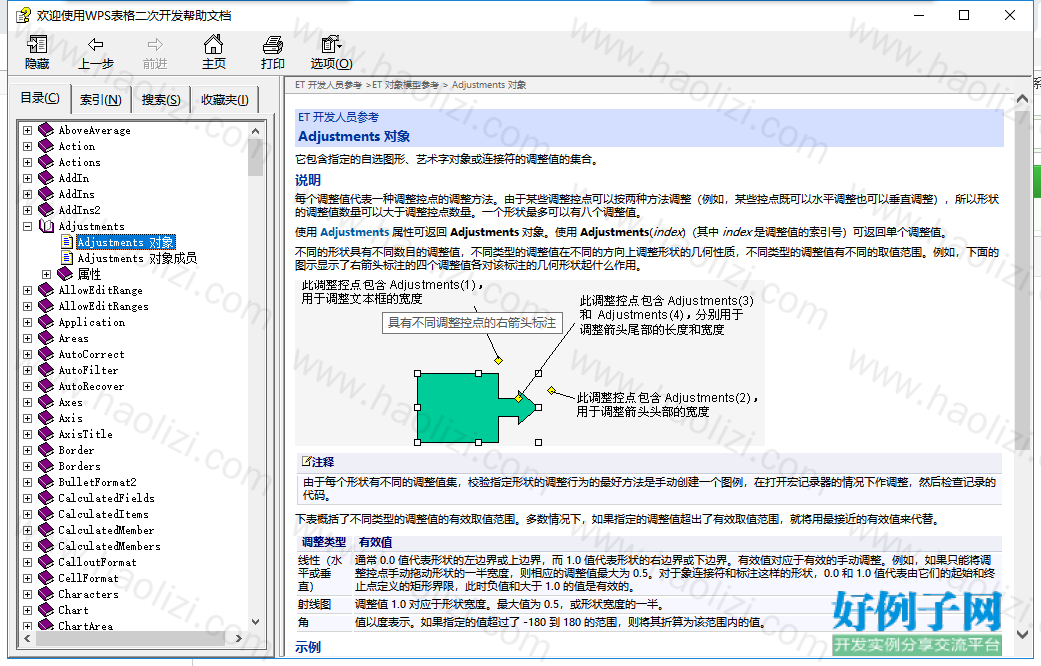Click the page icon of Adjustments 对象
This screenshot has width=1041, height=666.
coord(66,242)
